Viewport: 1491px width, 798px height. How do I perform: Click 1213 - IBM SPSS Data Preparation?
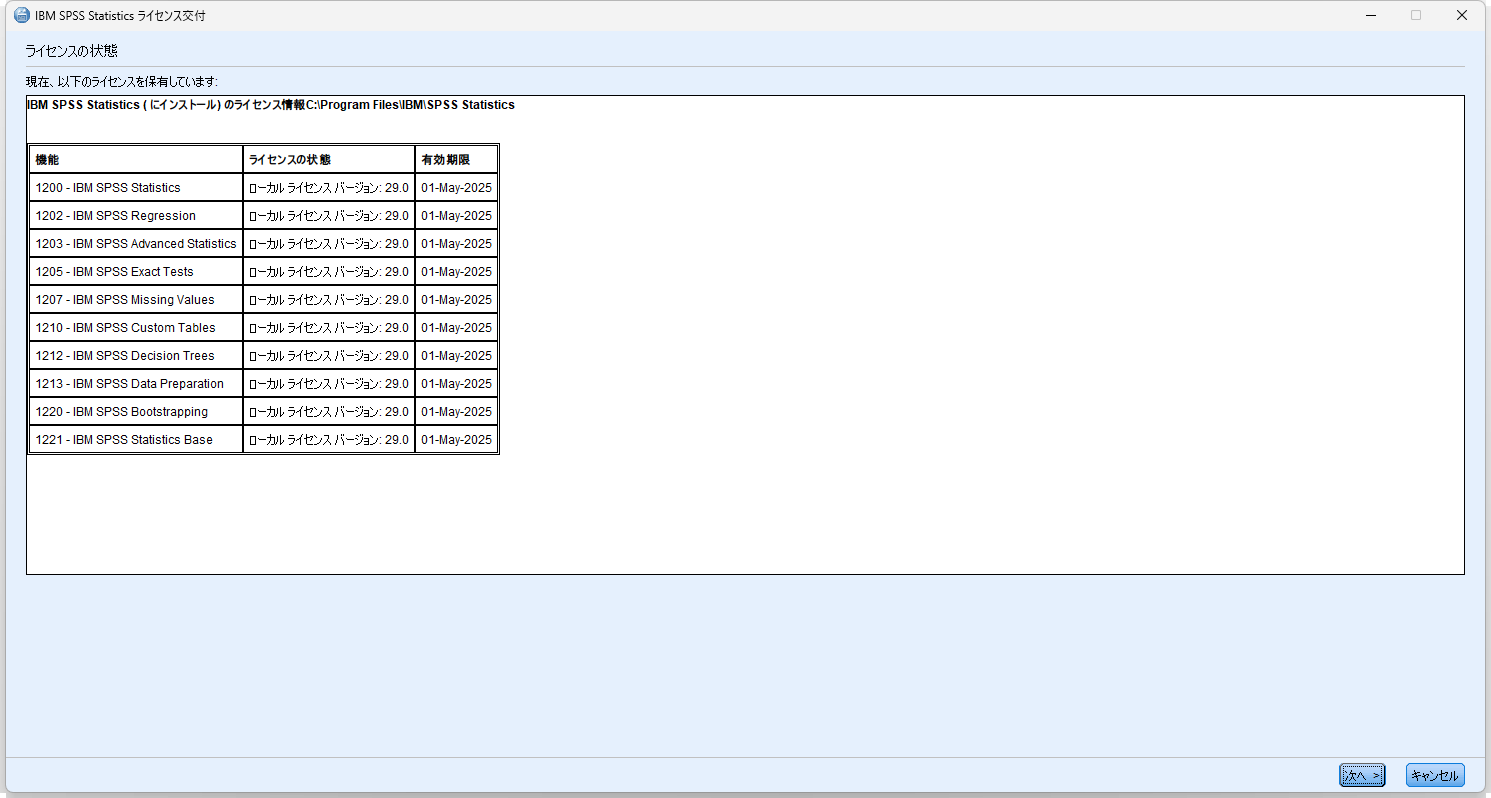click(x=129, y=384)
